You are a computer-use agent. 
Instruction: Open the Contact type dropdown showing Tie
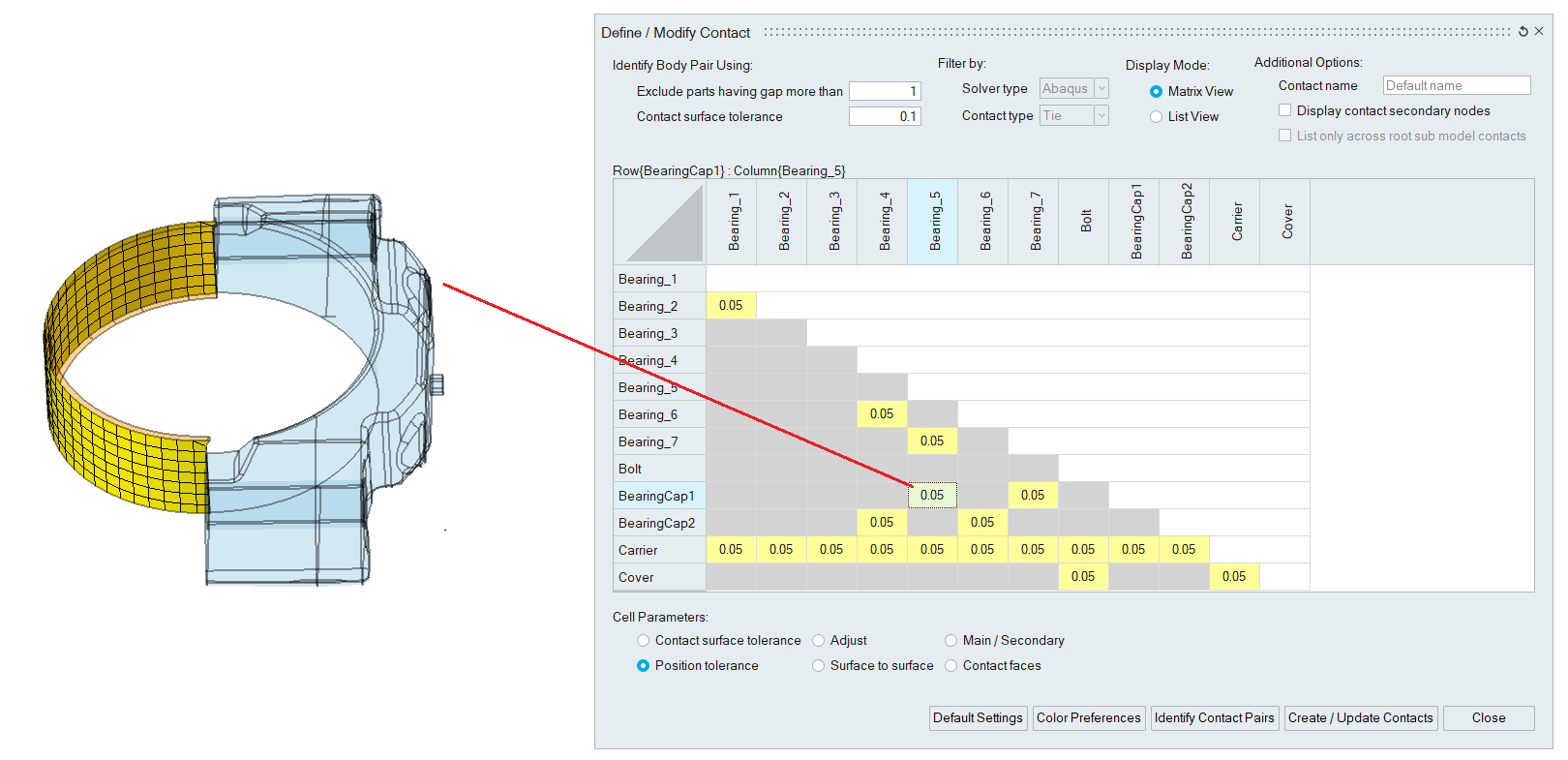(1073, 116)
